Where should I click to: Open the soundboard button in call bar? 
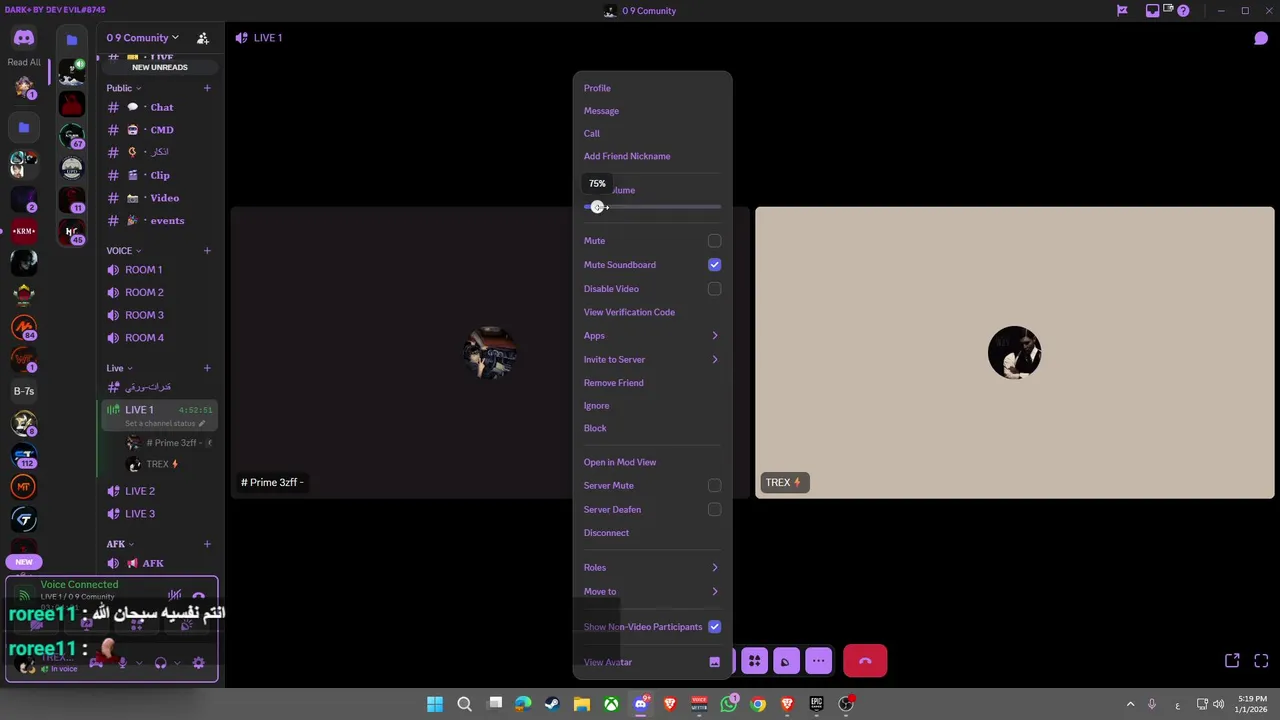(785, 661)
